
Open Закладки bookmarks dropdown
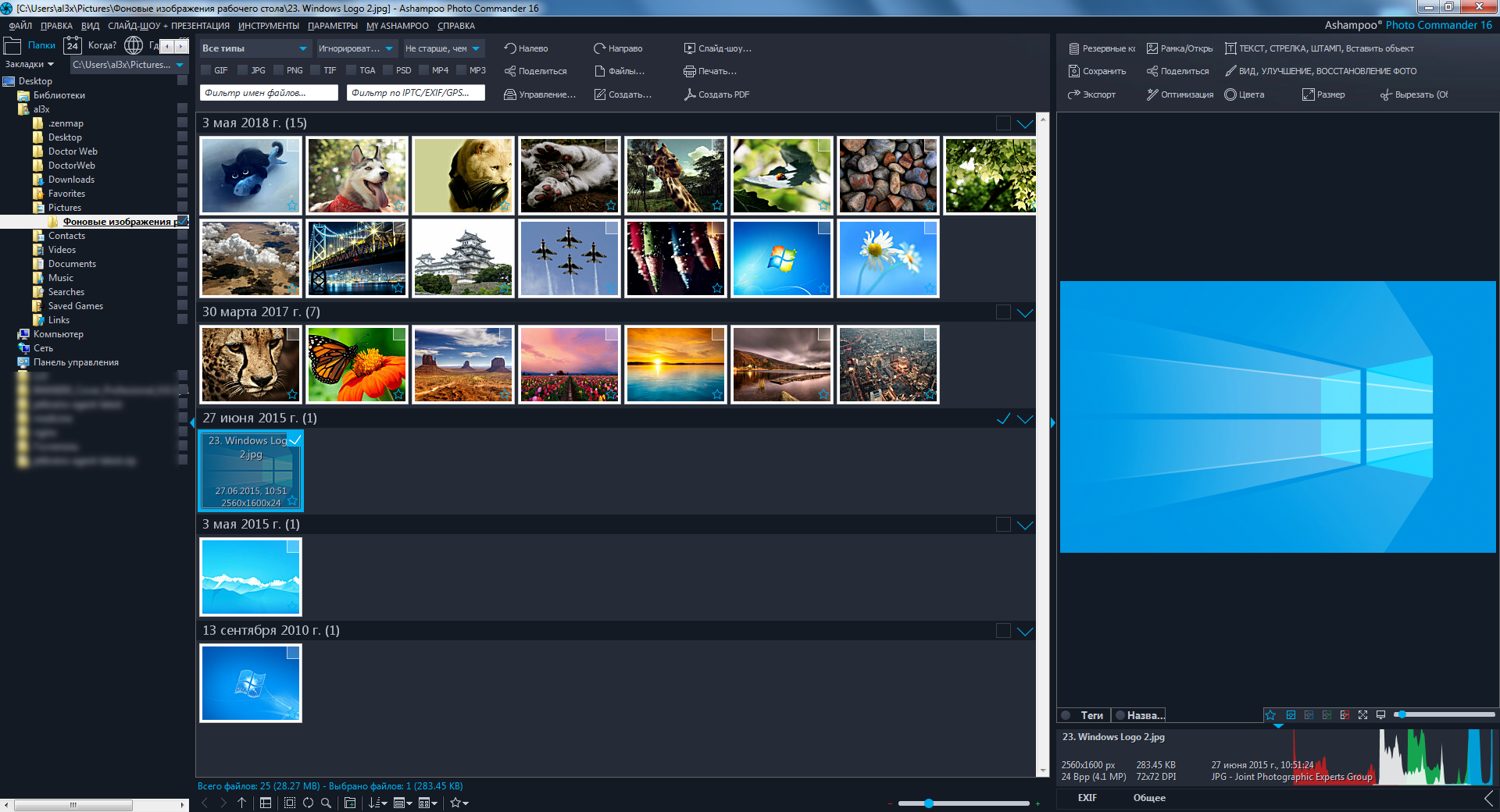pyautogui.click(x=30, y=65)
